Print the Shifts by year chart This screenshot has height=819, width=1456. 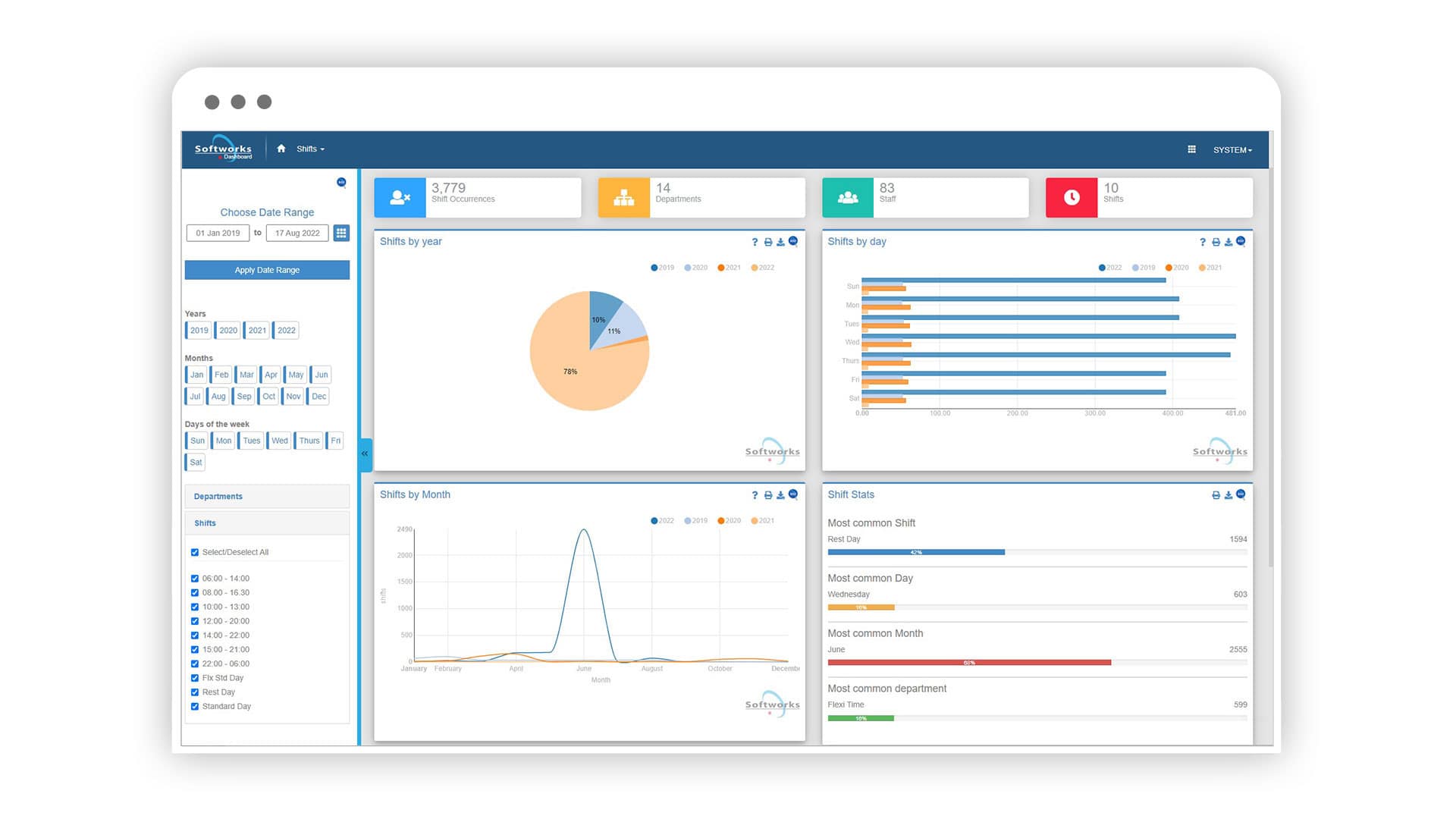click(x=767, y=242)
